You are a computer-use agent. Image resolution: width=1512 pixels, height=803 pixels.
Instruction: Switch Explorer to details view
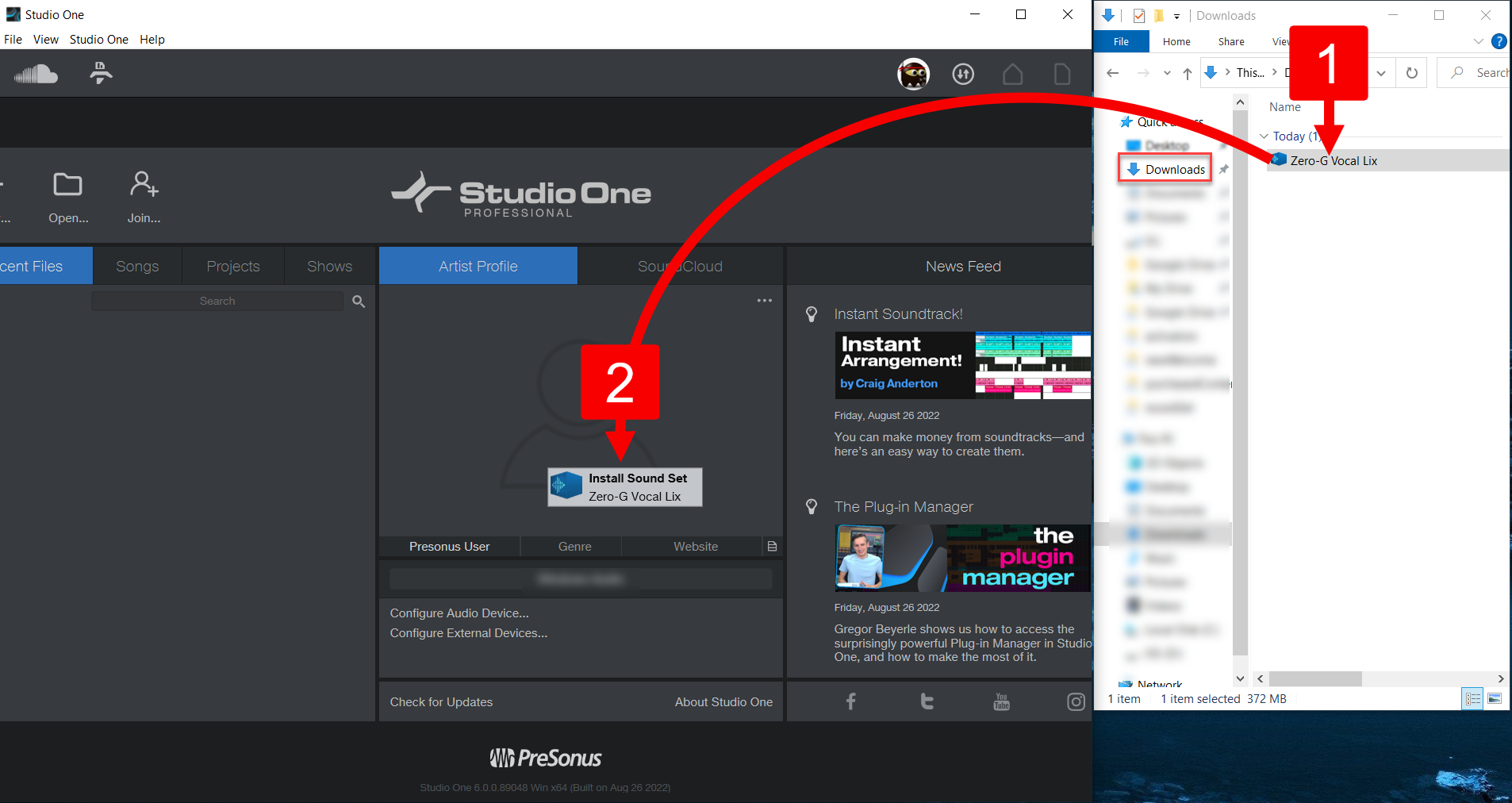tap(1473, 698)
